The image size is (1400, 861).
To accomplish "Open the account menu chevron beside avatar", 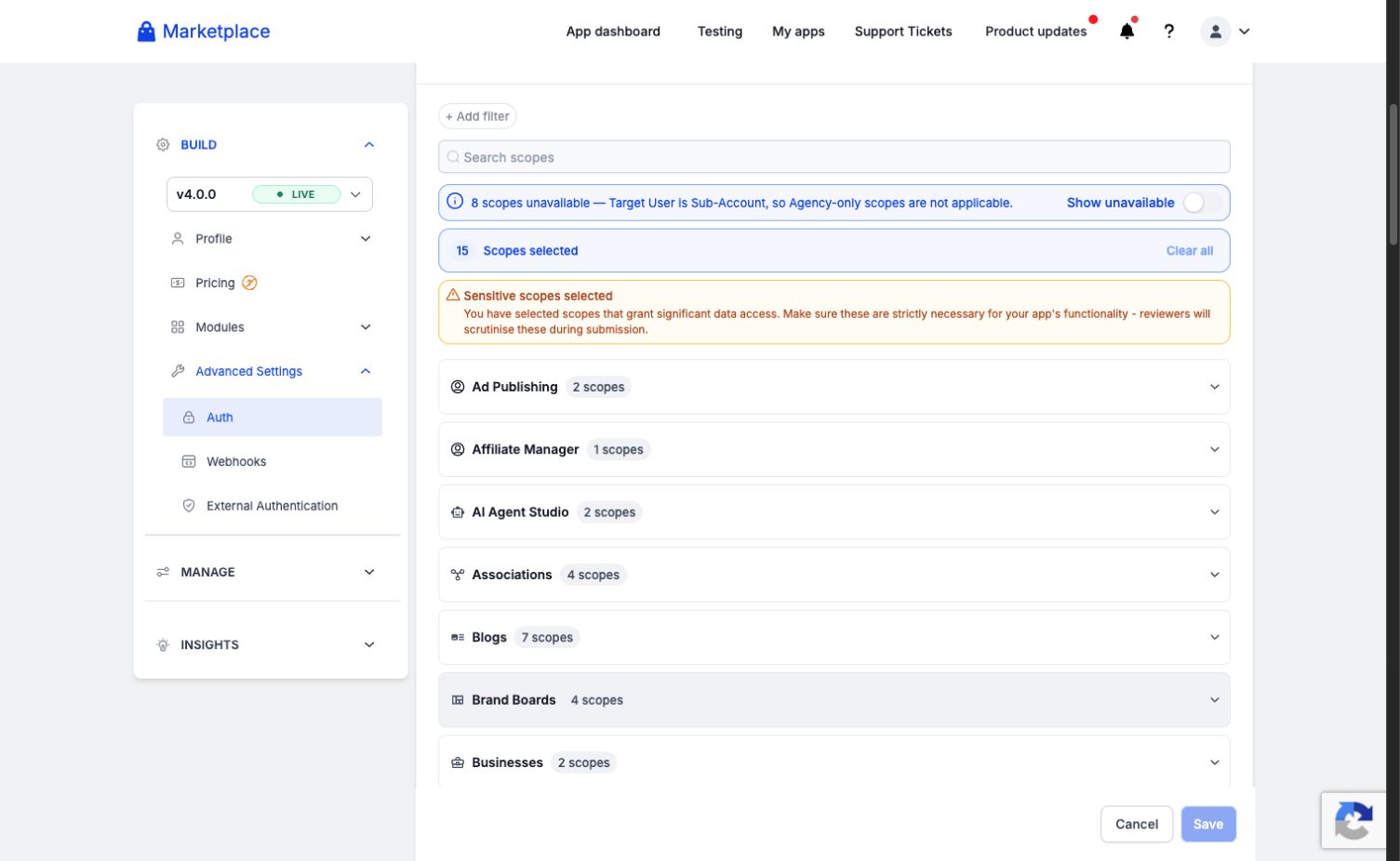I will pyautogui.click(x=1245, y=32).
